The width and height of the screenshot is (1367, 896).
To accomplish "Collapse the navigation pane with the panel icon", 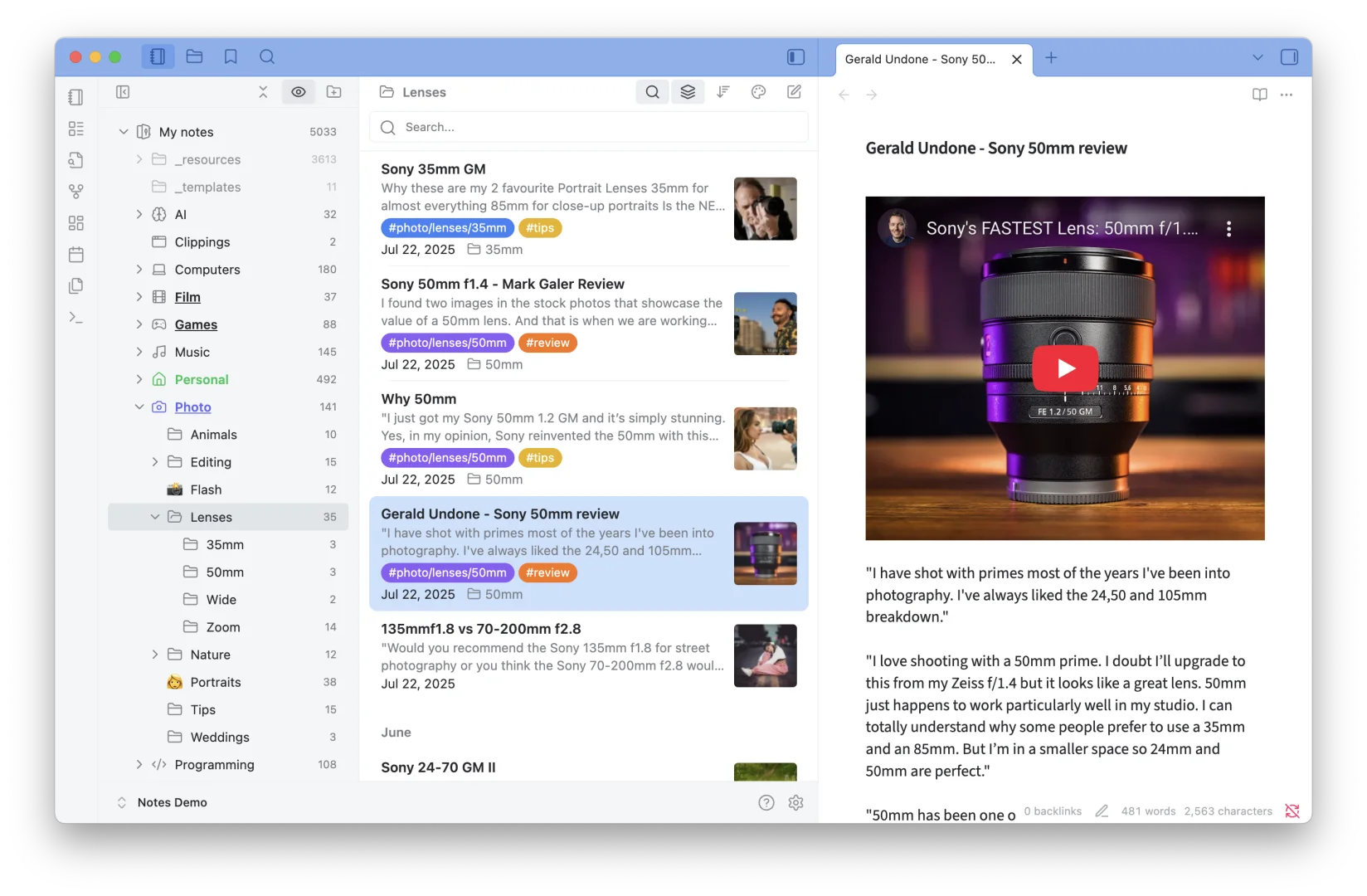I will (123, 92).
